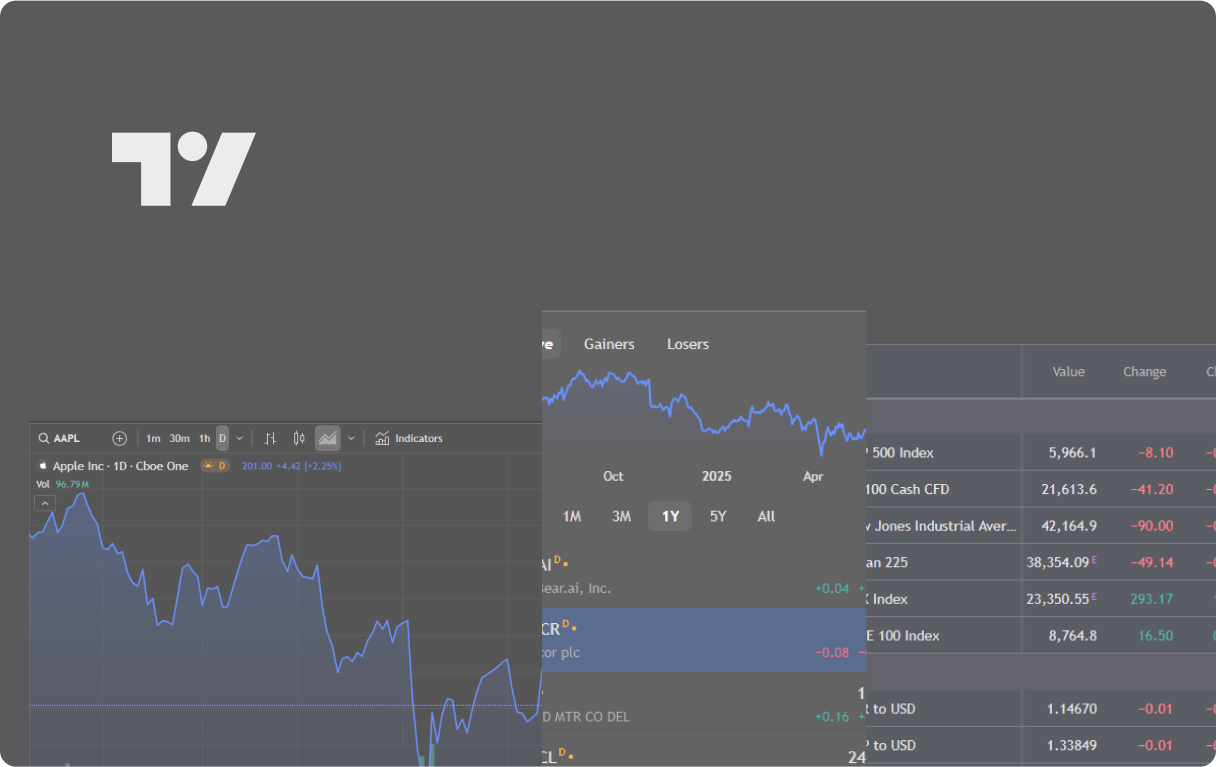Viewport: 1216px width, 767px height.
Task: Click the currency value 1.33849
Action: click(x=1072, y=746)
